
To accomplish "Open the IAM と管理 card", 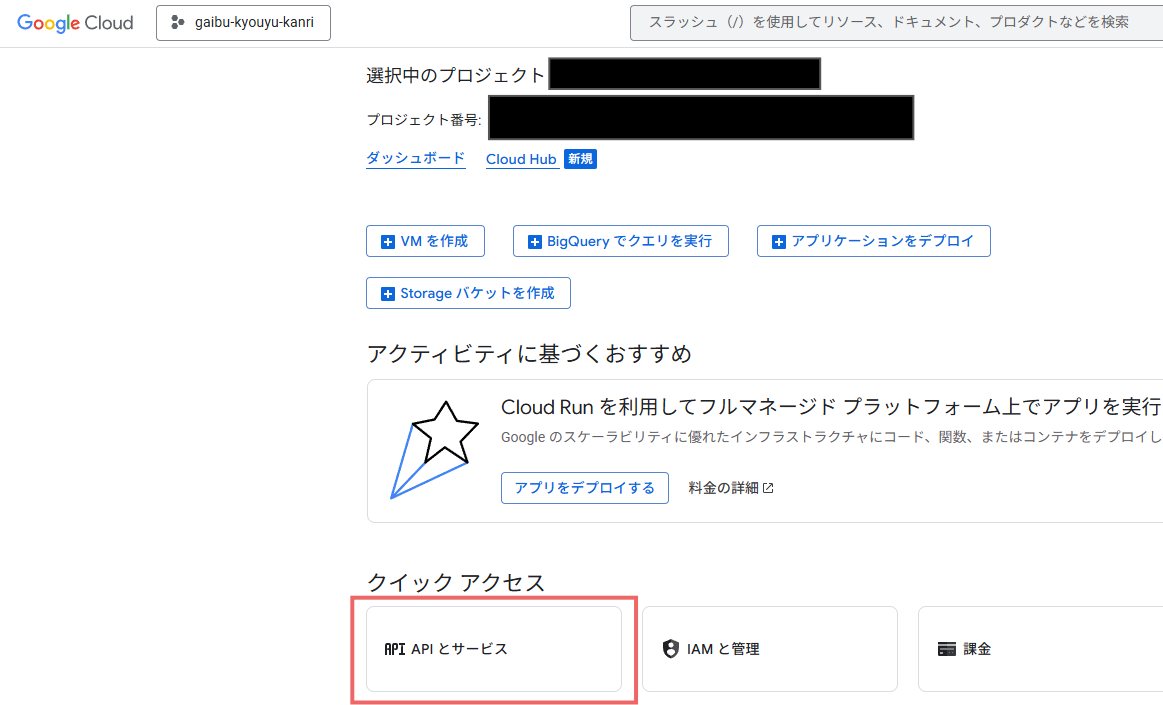I will point(769,649).
